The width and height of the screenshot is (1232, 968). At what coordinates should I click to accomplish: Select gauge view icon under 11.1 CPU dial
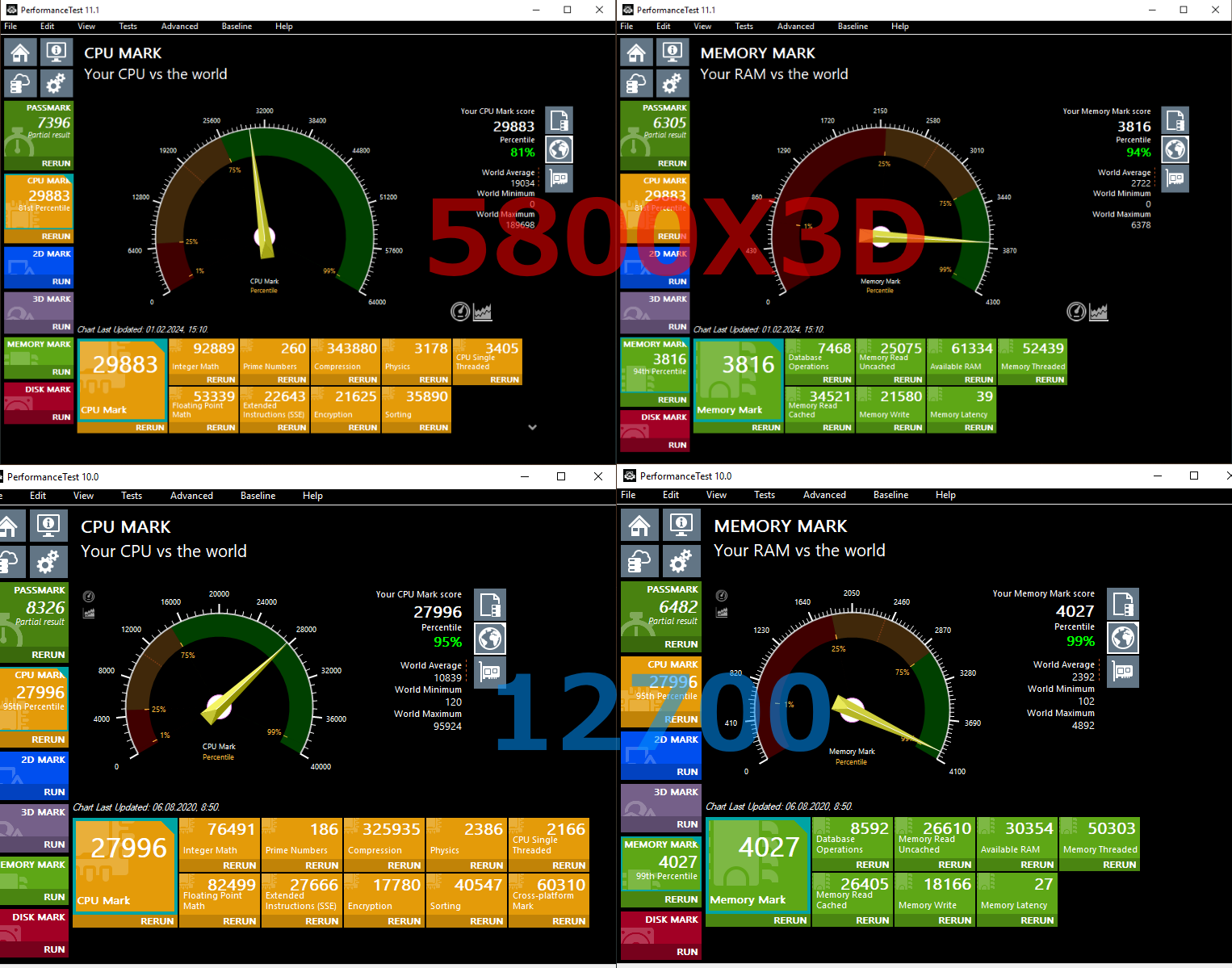[460, 312]
